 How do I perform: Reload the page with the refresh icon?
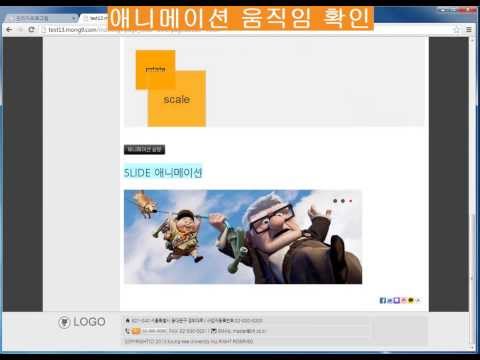coord(31,30)
